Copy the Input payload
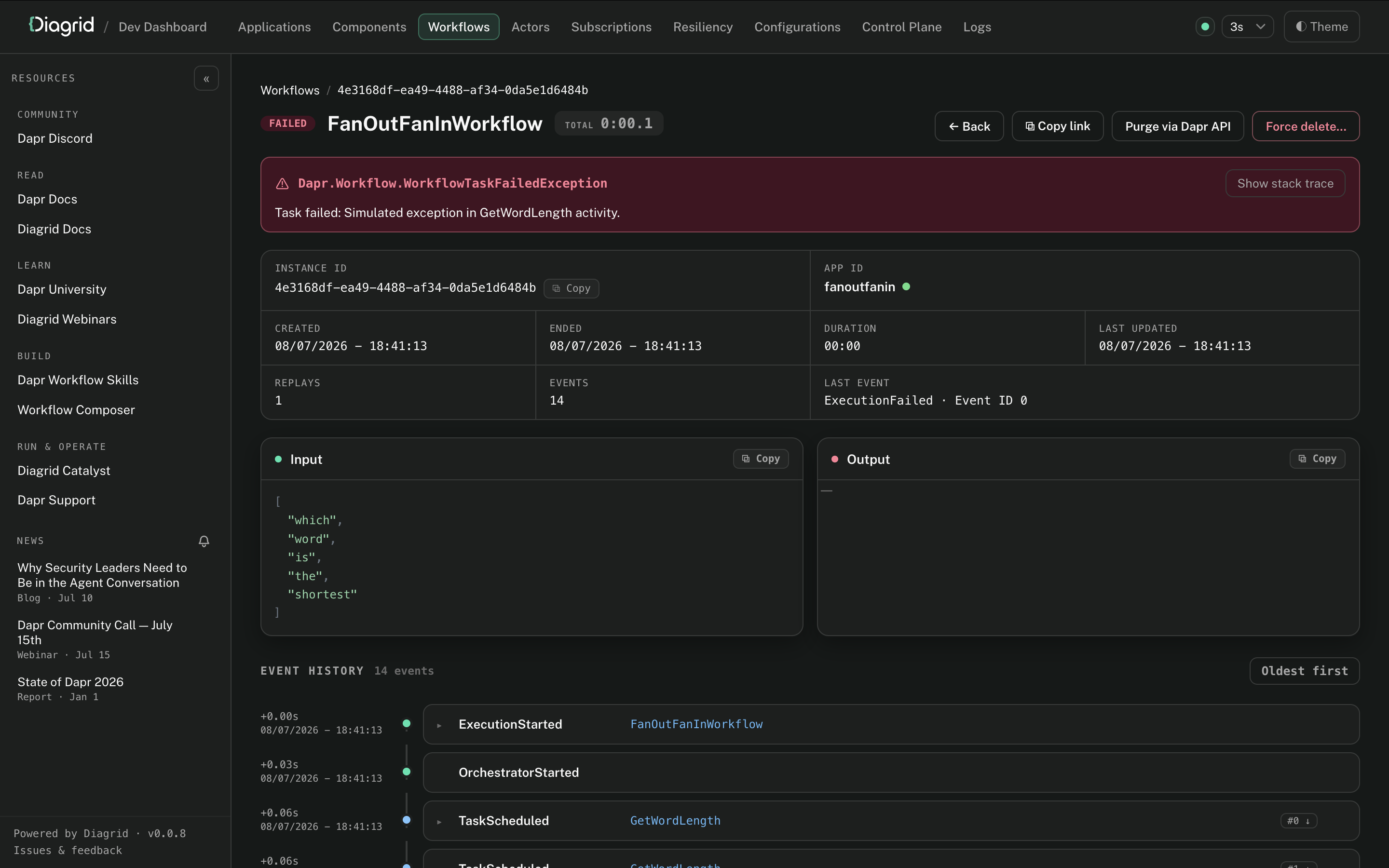Screen dimensions: 1389x868 pyautogui.click(x=761, y=459)
